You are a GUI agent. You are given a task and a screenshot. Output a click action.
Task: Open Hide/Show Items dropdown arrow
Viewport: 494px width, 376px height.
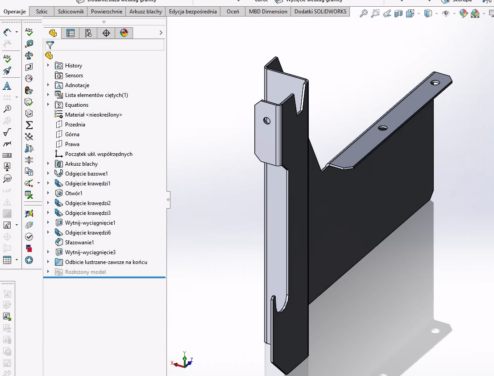(x=455, y=14)
